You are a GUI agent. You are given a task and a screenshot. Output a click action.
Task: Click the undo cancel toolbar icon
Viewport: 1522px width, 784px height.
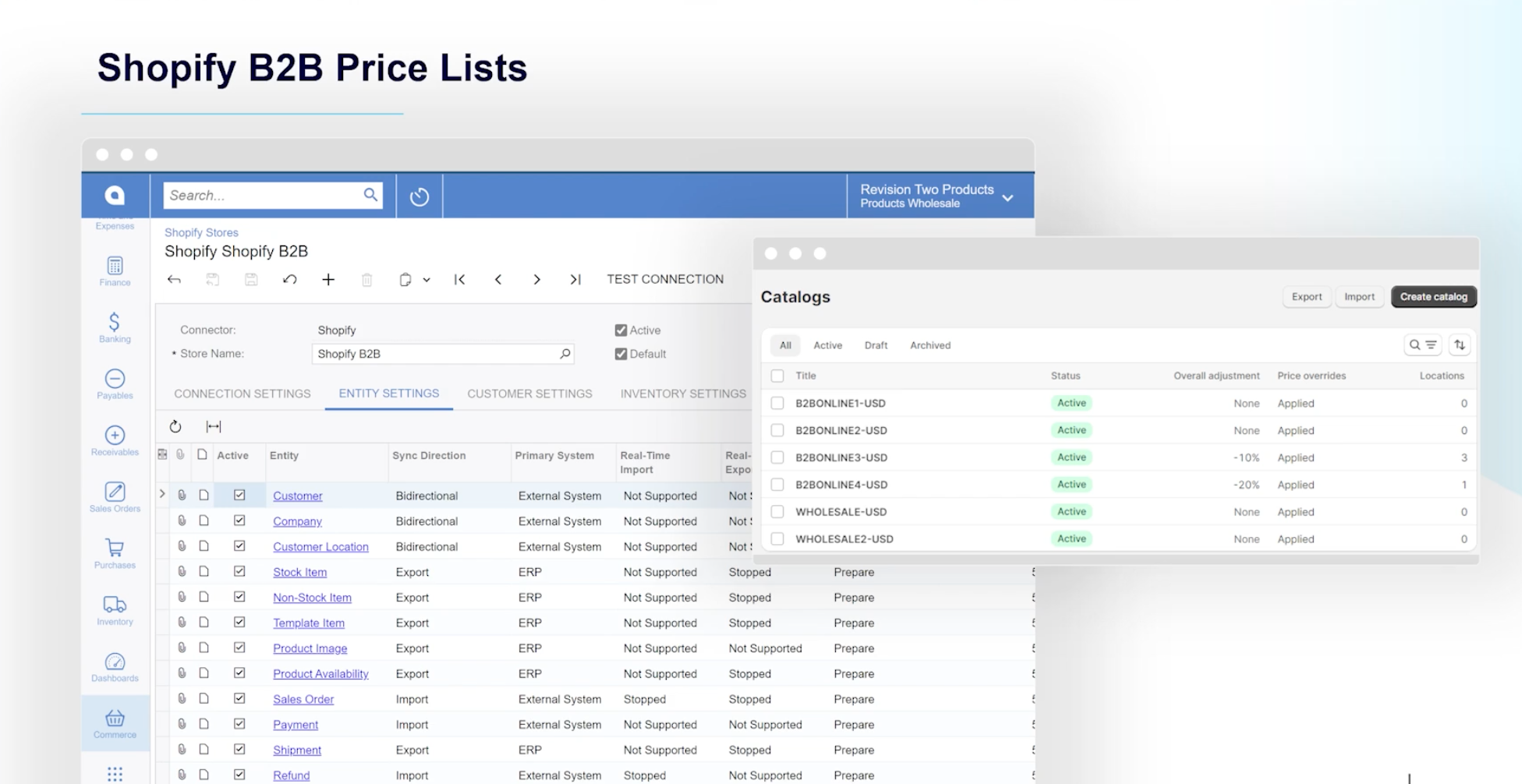tap(289, 279)
